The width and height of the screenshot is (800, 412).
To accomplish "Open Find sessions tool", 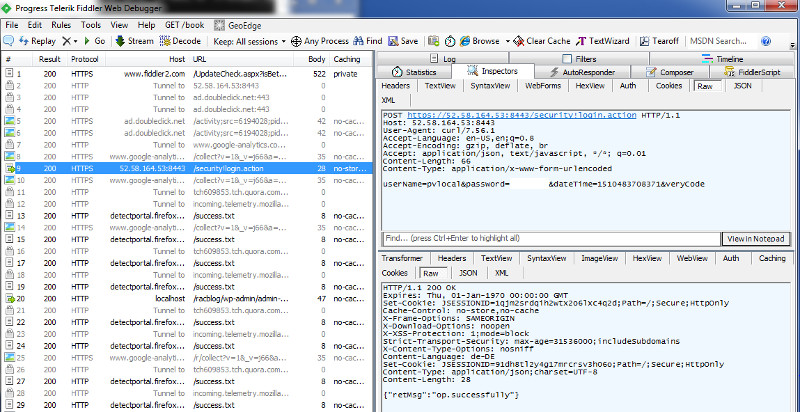I will (x=368, y=41).
